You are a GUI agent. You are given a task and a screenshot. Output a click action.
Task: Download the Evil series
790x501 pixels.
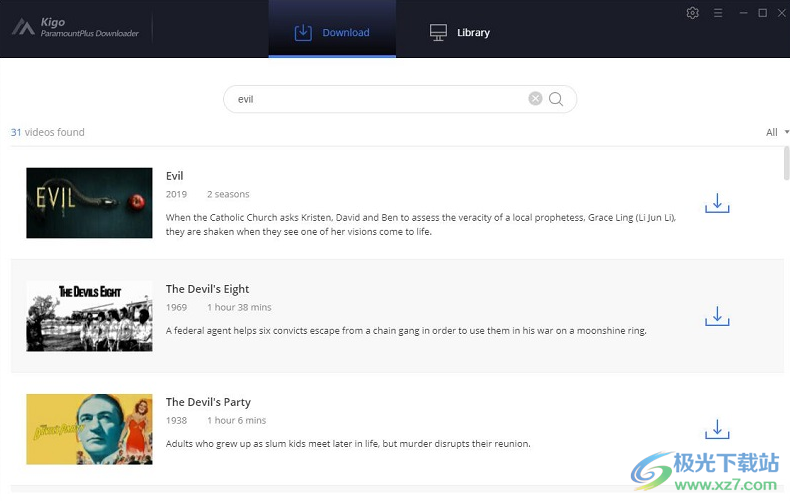(717, 203)
